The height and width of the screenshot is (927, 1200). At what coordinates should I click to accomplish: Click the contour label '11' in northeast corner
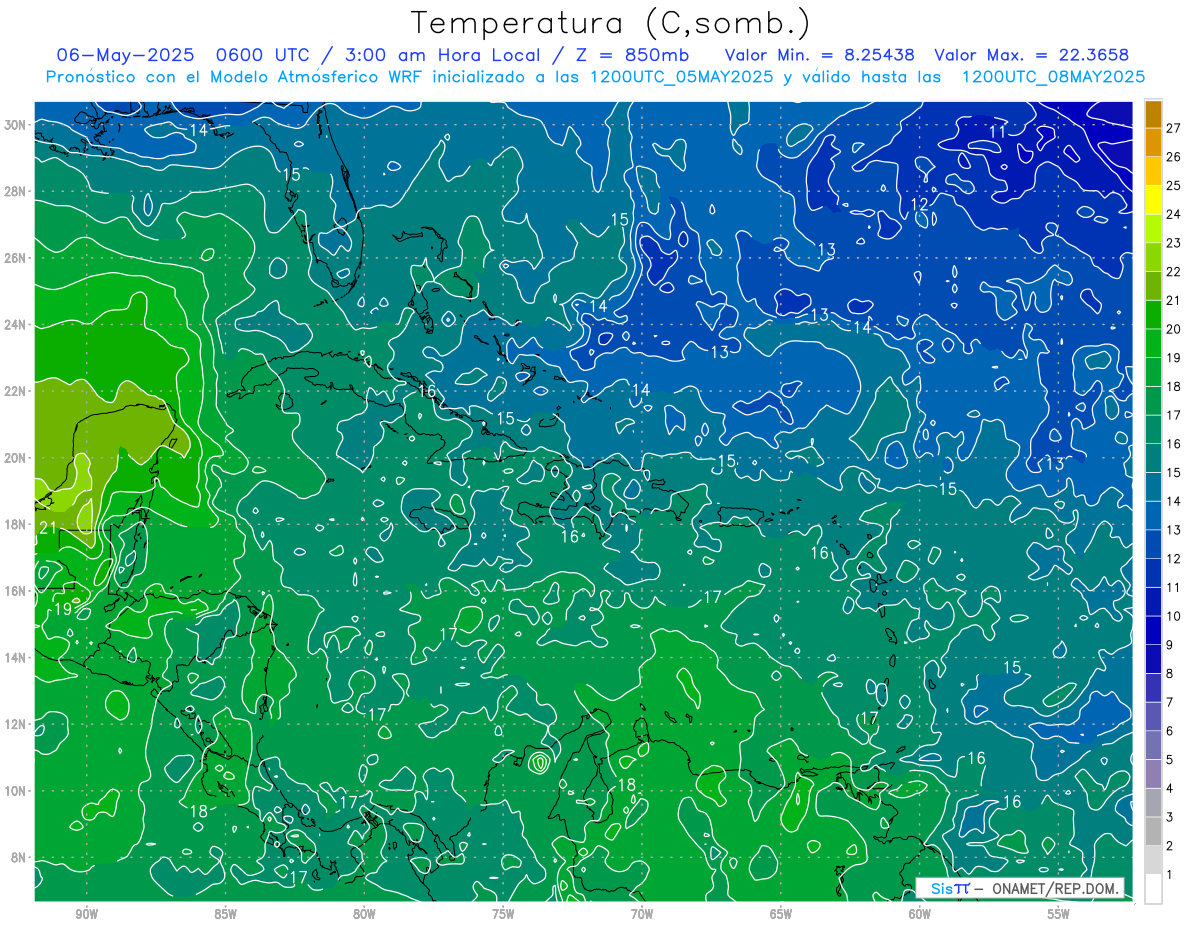[997, 132]
